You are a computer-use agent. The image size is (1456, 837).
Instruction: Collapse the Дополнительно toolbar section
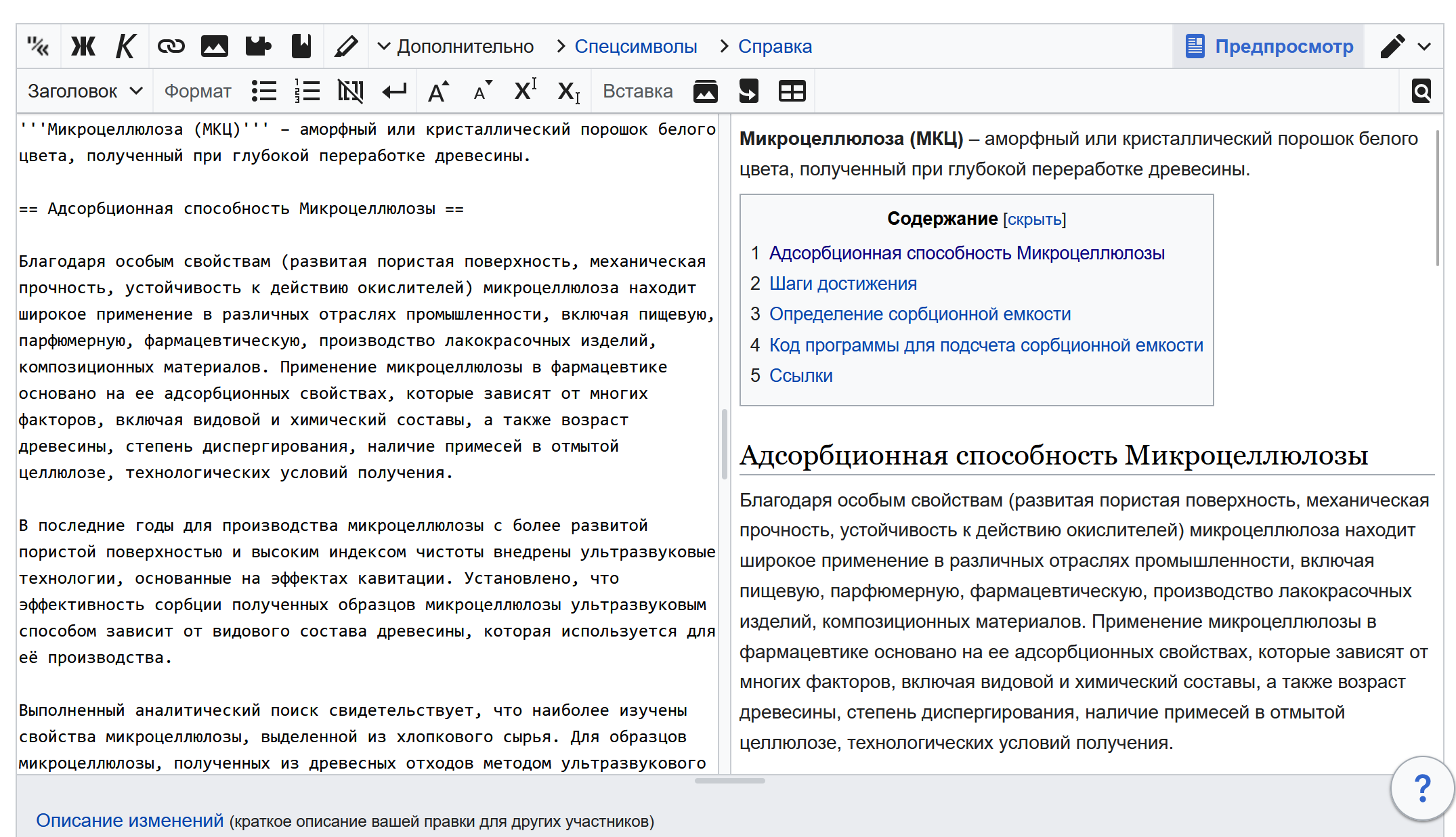pyautogui.click(x=456, y=46)
